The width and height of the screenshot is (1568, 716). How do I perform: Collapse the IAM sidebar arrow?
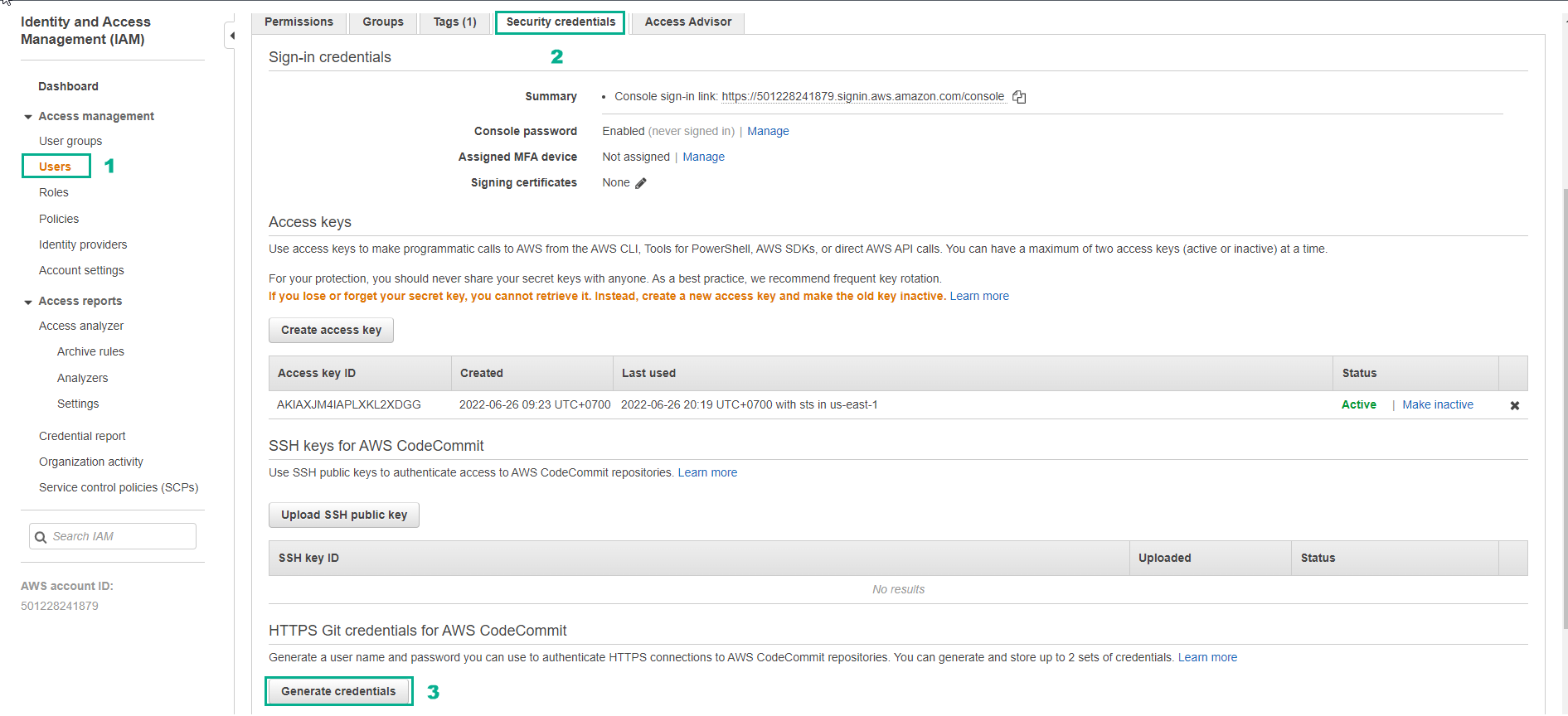pyautogui.click(x=231, y=36)
